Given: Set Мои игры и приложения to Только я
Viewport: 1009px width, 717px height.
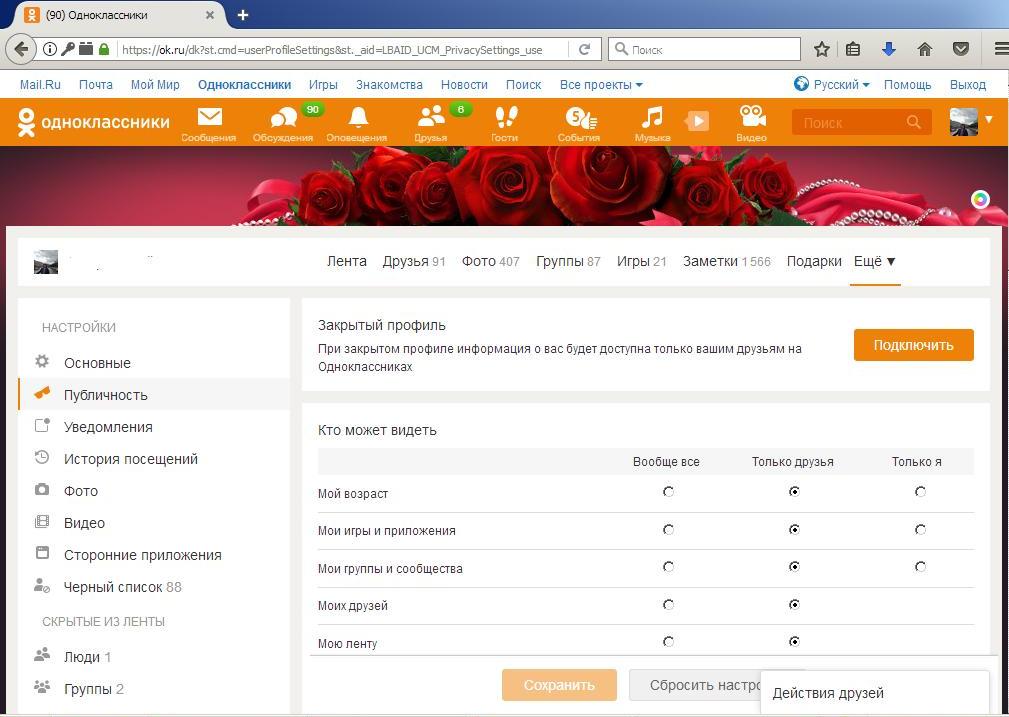Looking at the screenshot, I should tap(920, 530).
